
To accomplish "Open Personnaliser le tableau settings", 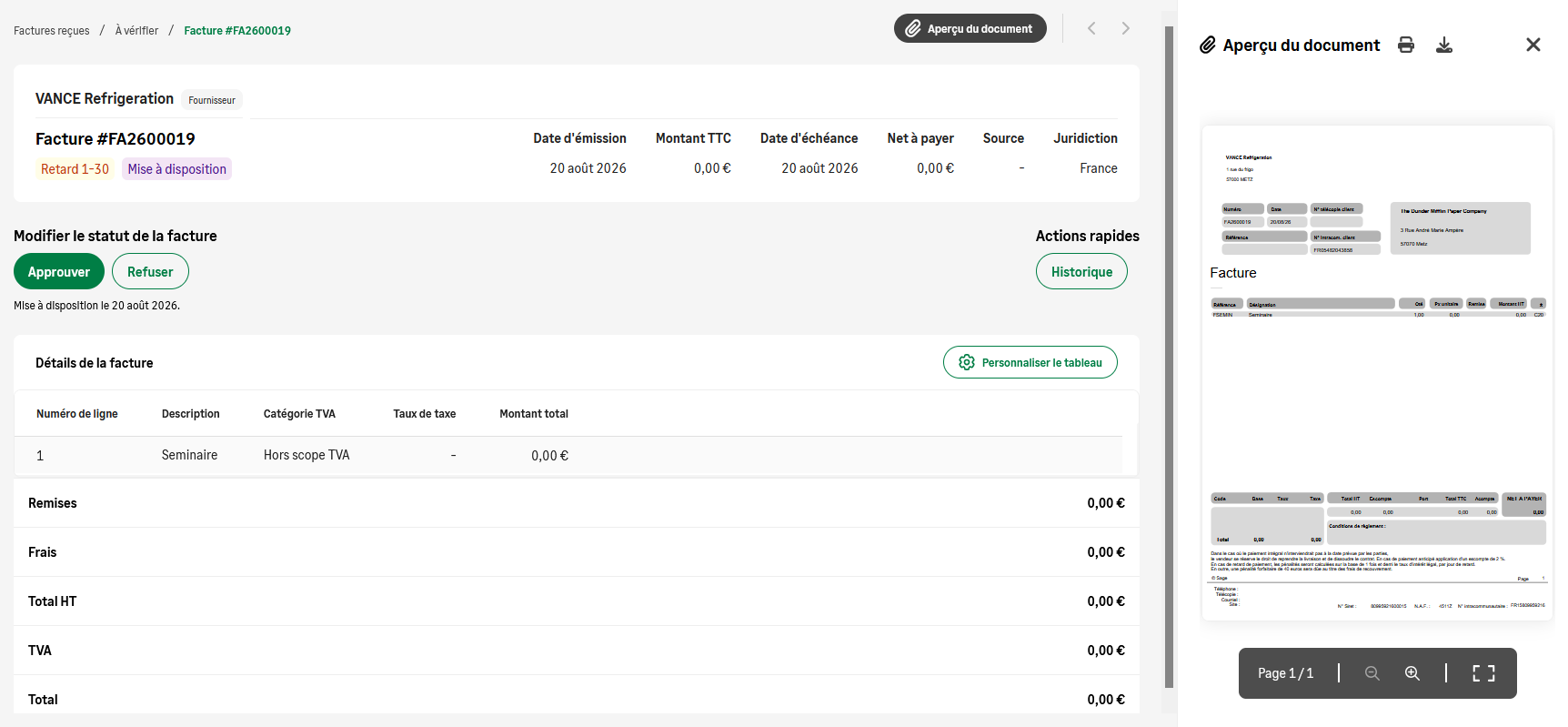I will point(1030,362).
